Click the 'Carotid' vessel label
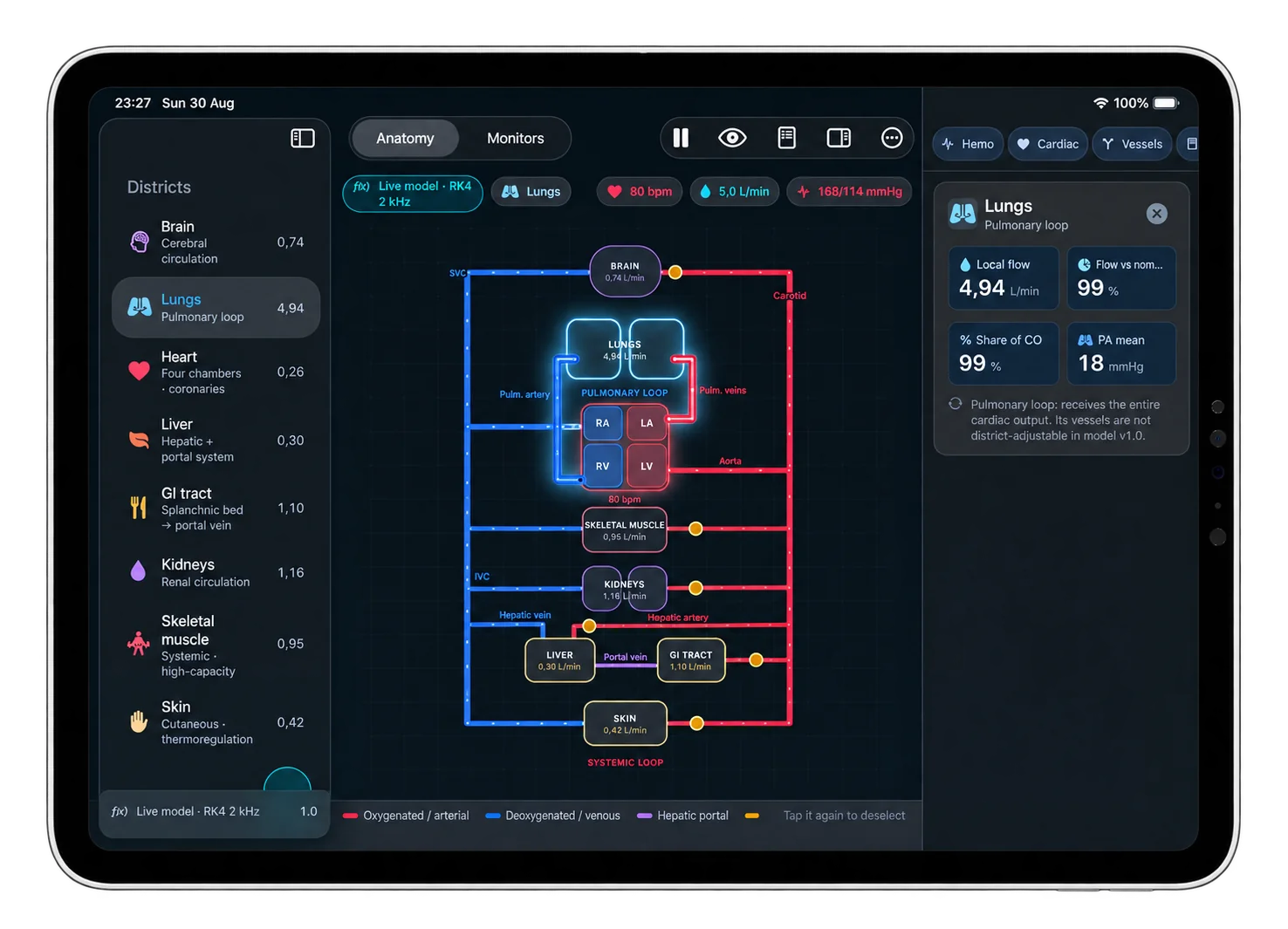The width and height of the screenshot is (1288, 929). 790,296
